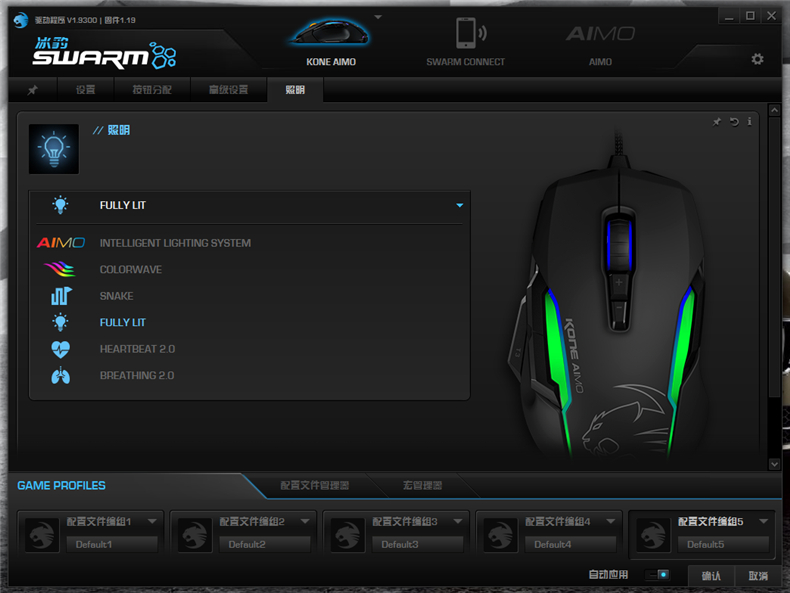Select the Default4 profile
790x593 pixels.
571,544
